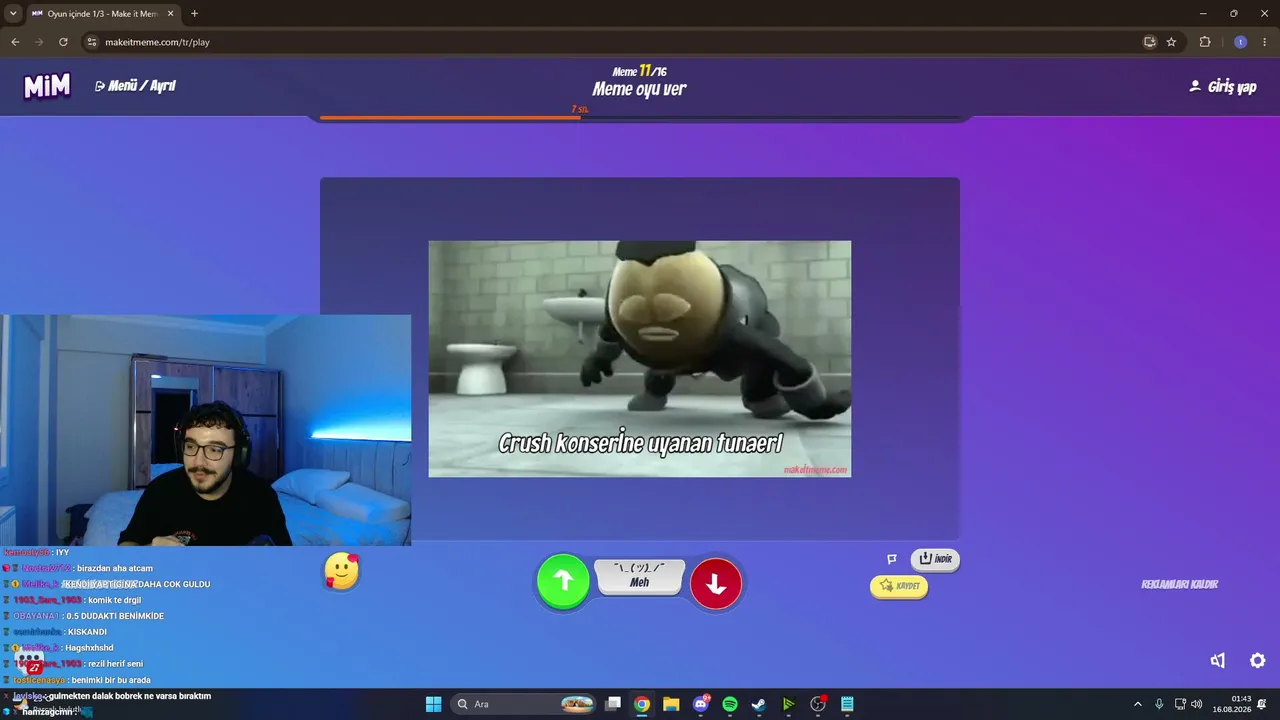Vote Meh on the current meme
The width and height of the screenshot is (1280, 720).
point(640,575)
